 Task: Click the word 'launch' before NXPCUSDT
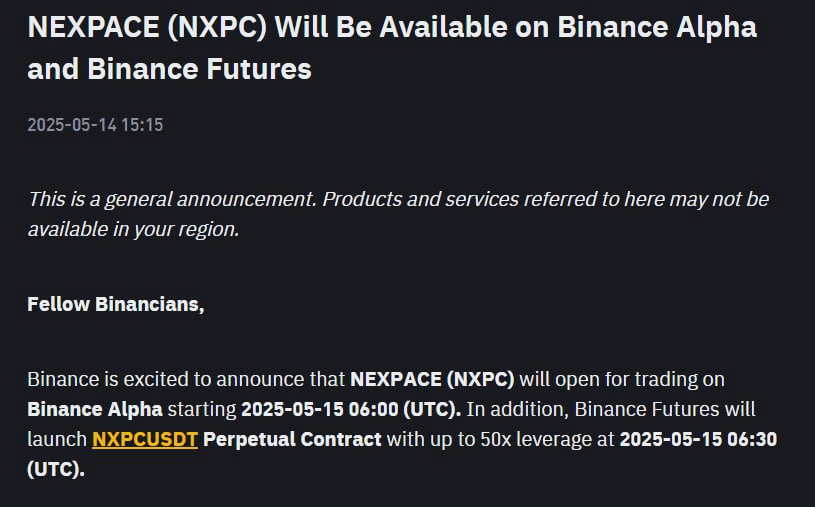(57, 439)
